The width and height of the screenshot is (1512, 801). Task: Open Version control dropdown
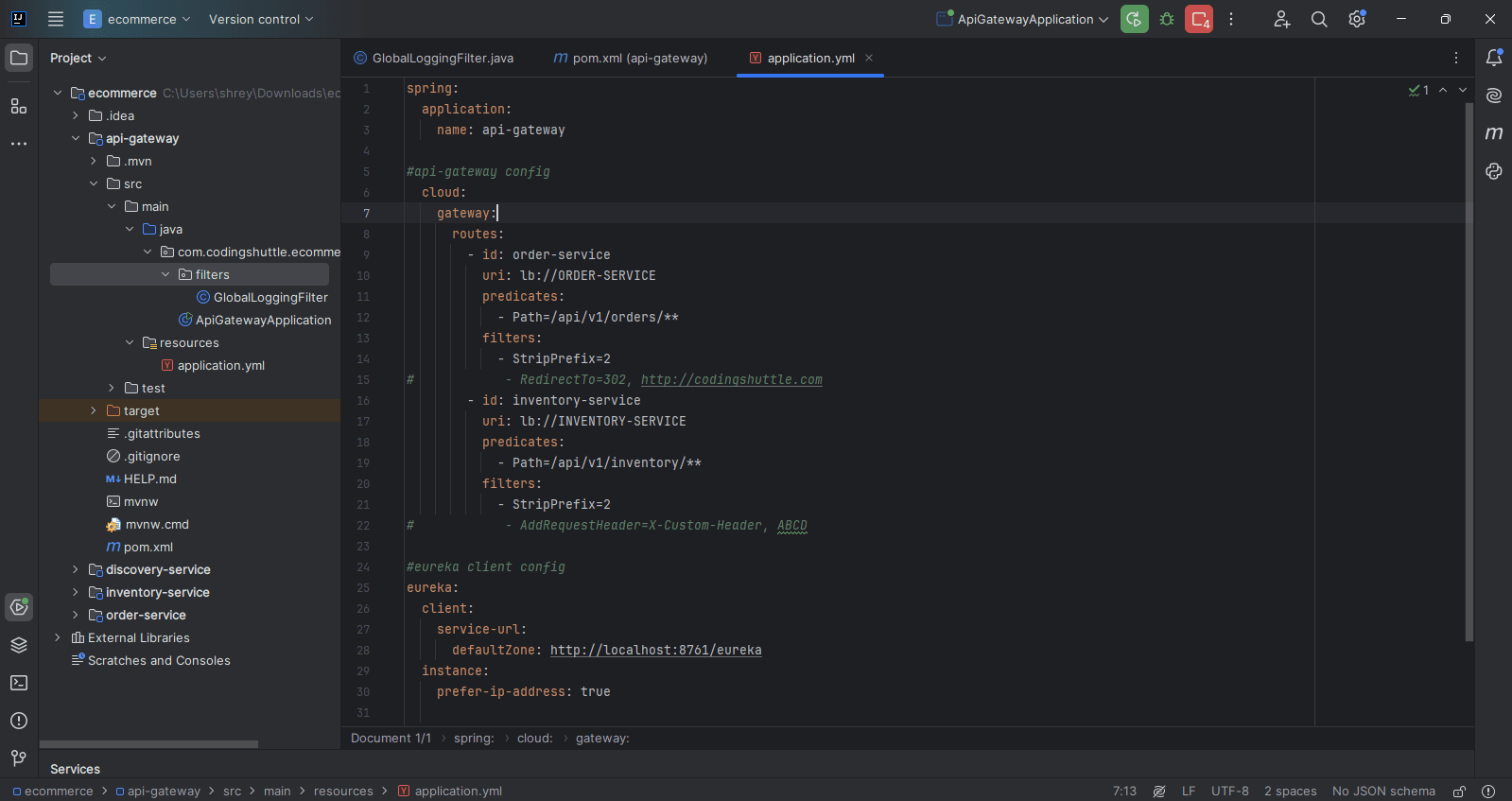point(261,19)
